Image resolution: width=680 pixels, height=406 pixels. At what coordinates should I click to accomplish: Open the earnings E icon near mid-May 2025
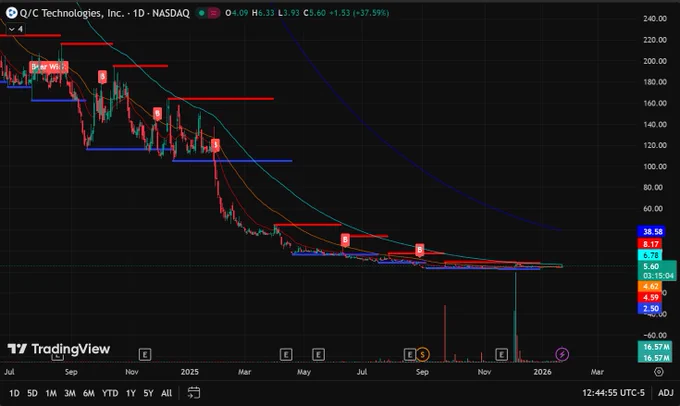point(318,355)
